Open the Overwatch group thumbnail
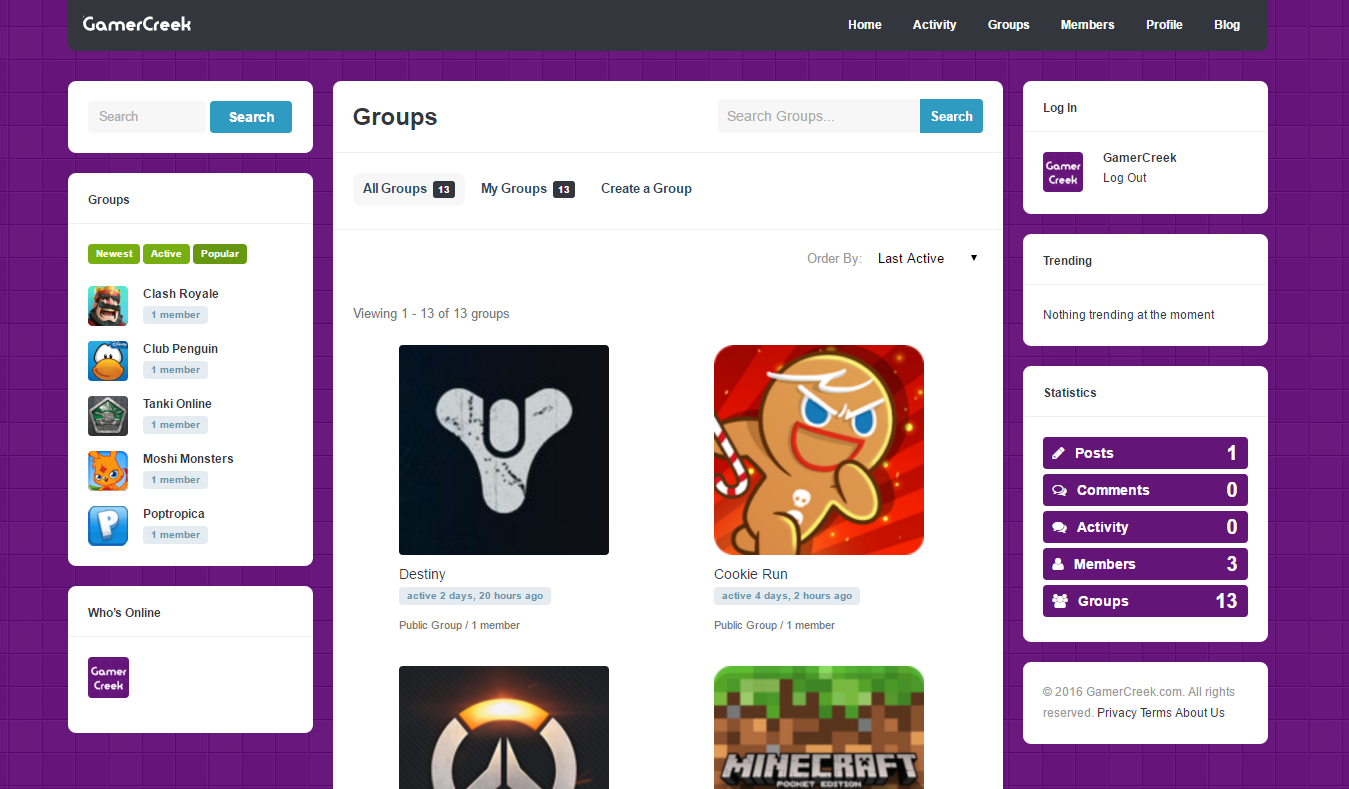The width and height of the screenshot is (1349, 789). tap(504, 727)
